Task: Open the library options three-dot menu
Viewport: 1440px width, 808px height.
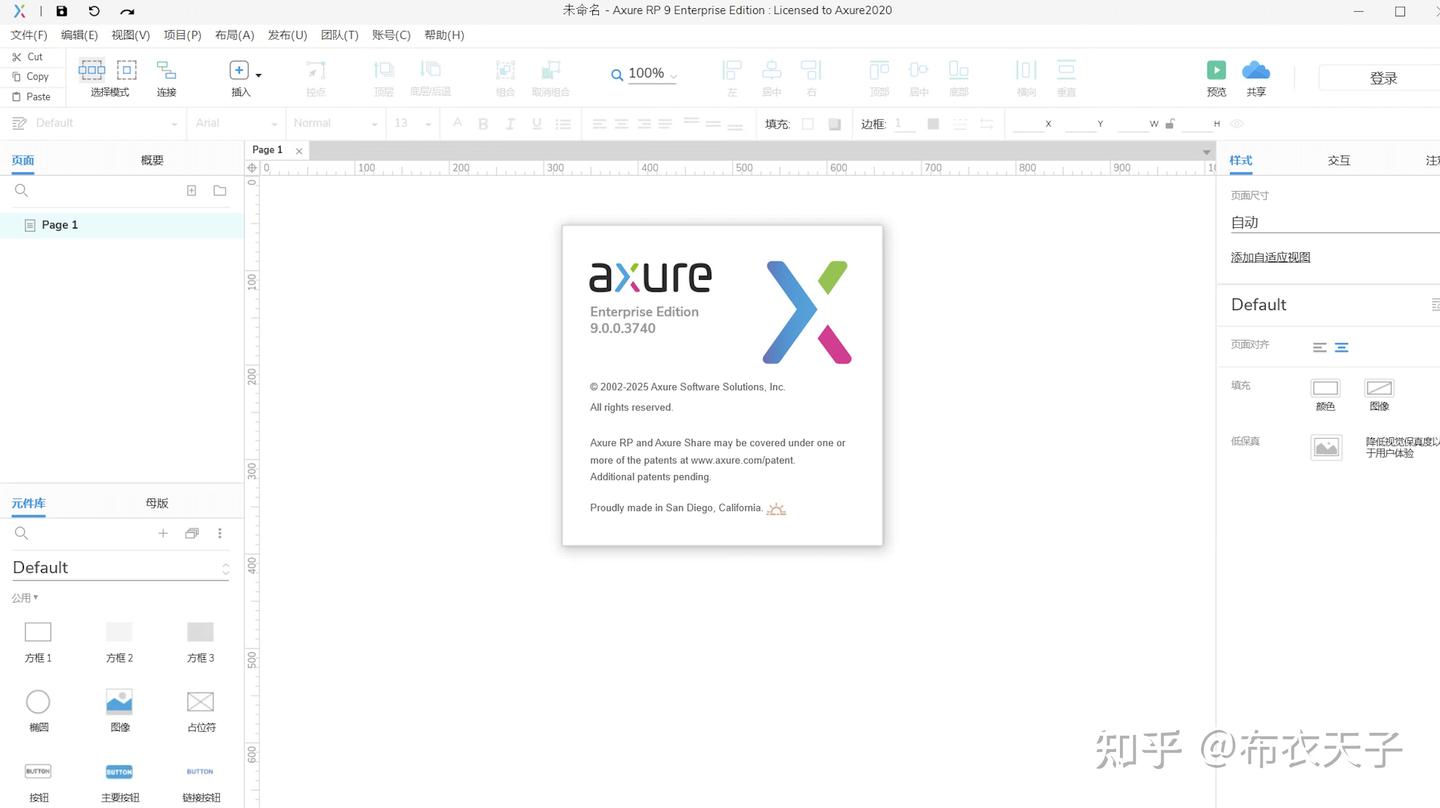Action: click(220, 533)
